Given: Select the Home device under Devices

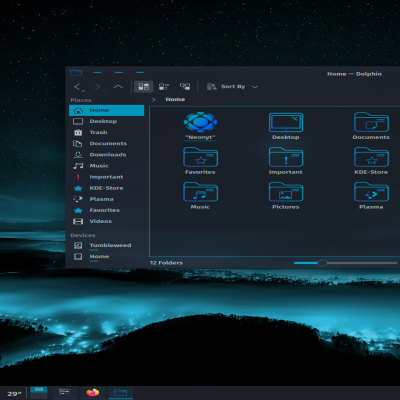Looking at the screenshot, I should [107, 257].
